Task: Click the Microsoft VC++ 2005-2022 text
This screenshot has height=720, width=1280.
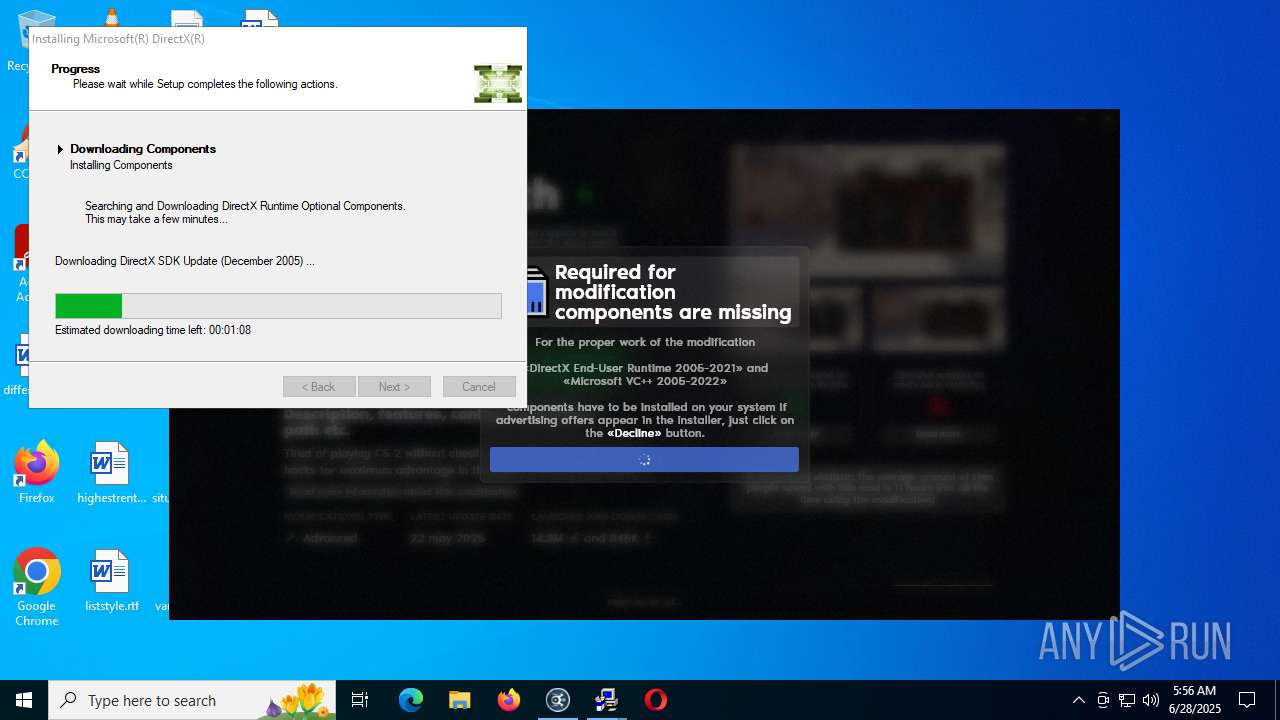Action: click(x=645, y=381)
